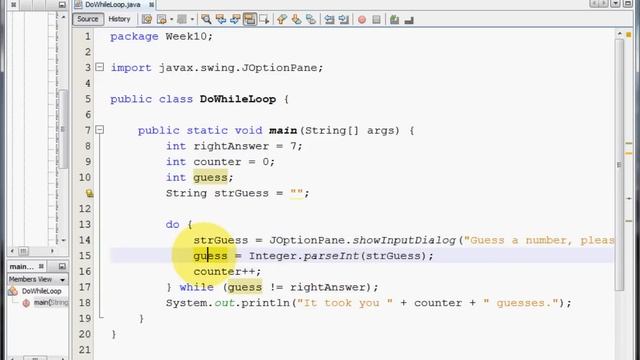The height and width of the screenshot is (360, 640).
Task: Click 'parseInt' on line 15
Action: (x=331, y=256)
